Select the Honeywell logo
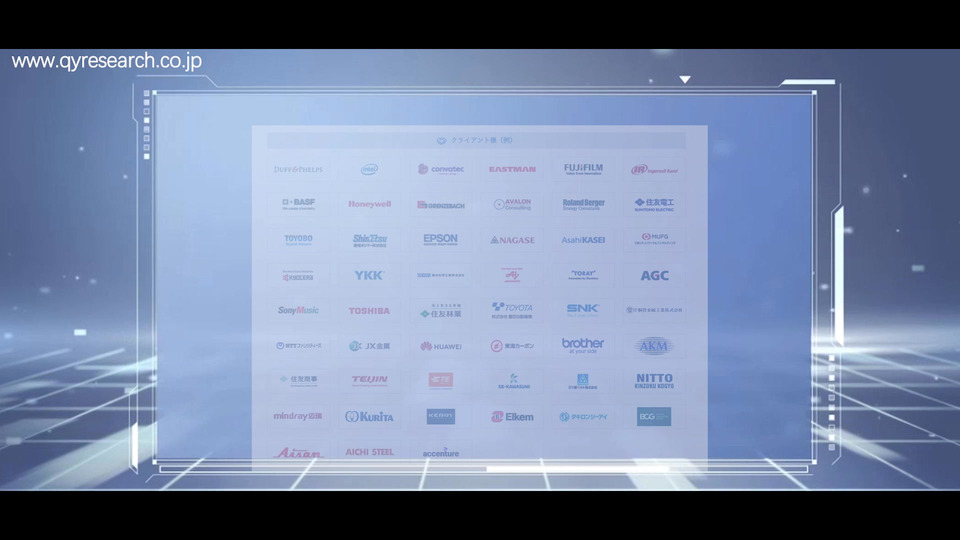This screenshot has width=960, height=540. pyautogui.click(x=369, y=204)
